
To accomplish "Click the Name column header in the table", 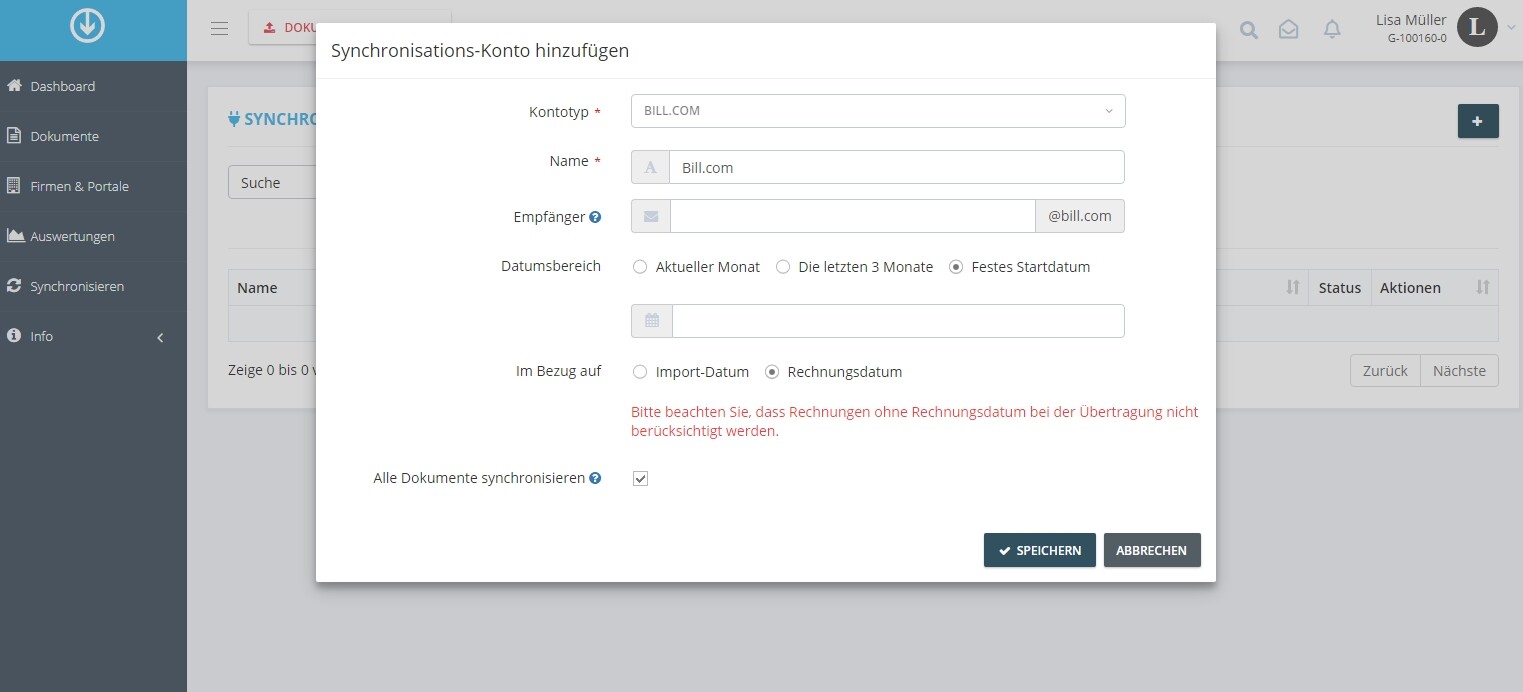I will pyautogui.click(x=257, y=288).
